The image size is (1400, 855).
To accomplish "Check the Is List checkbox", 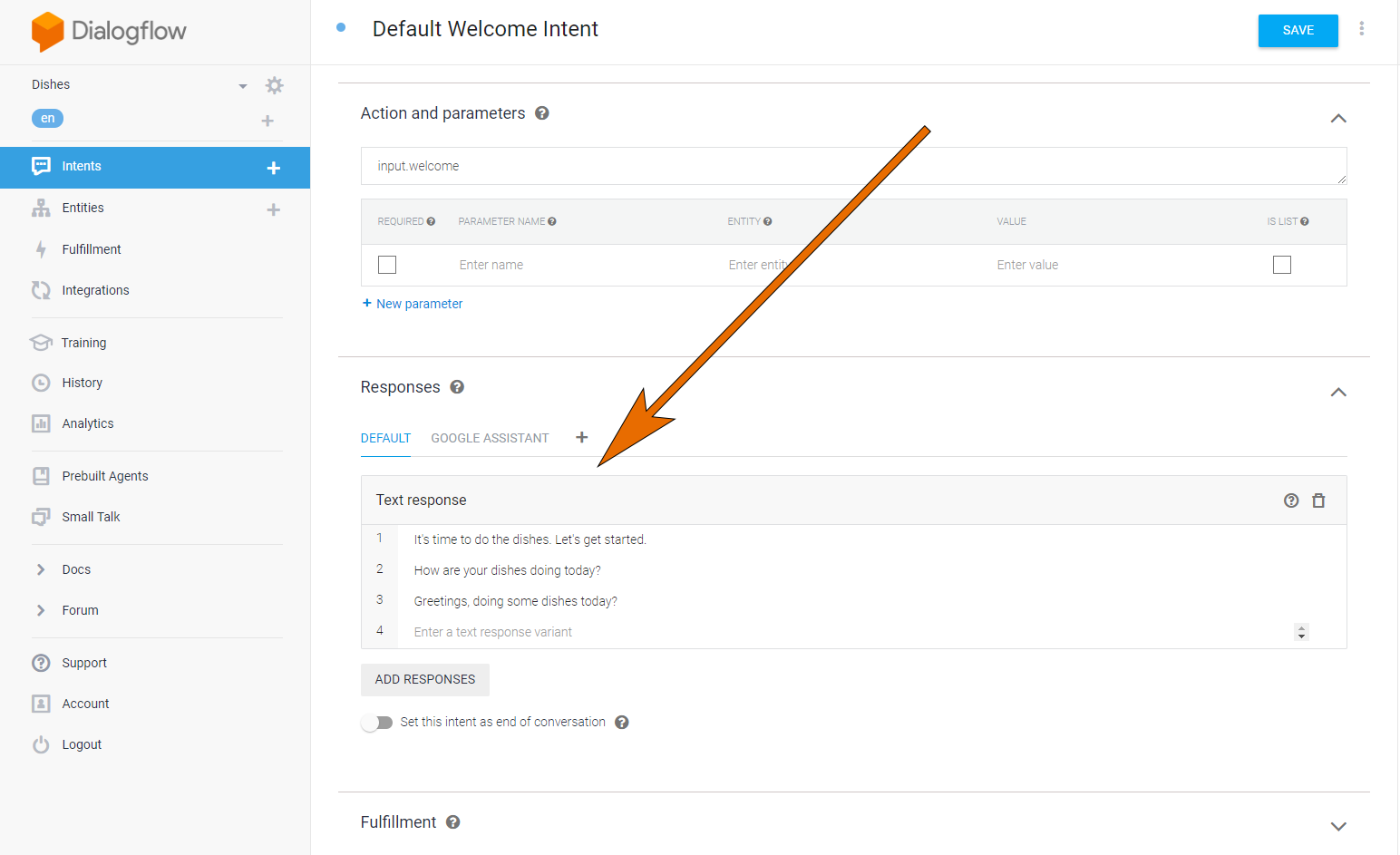I will [1281, 265].
